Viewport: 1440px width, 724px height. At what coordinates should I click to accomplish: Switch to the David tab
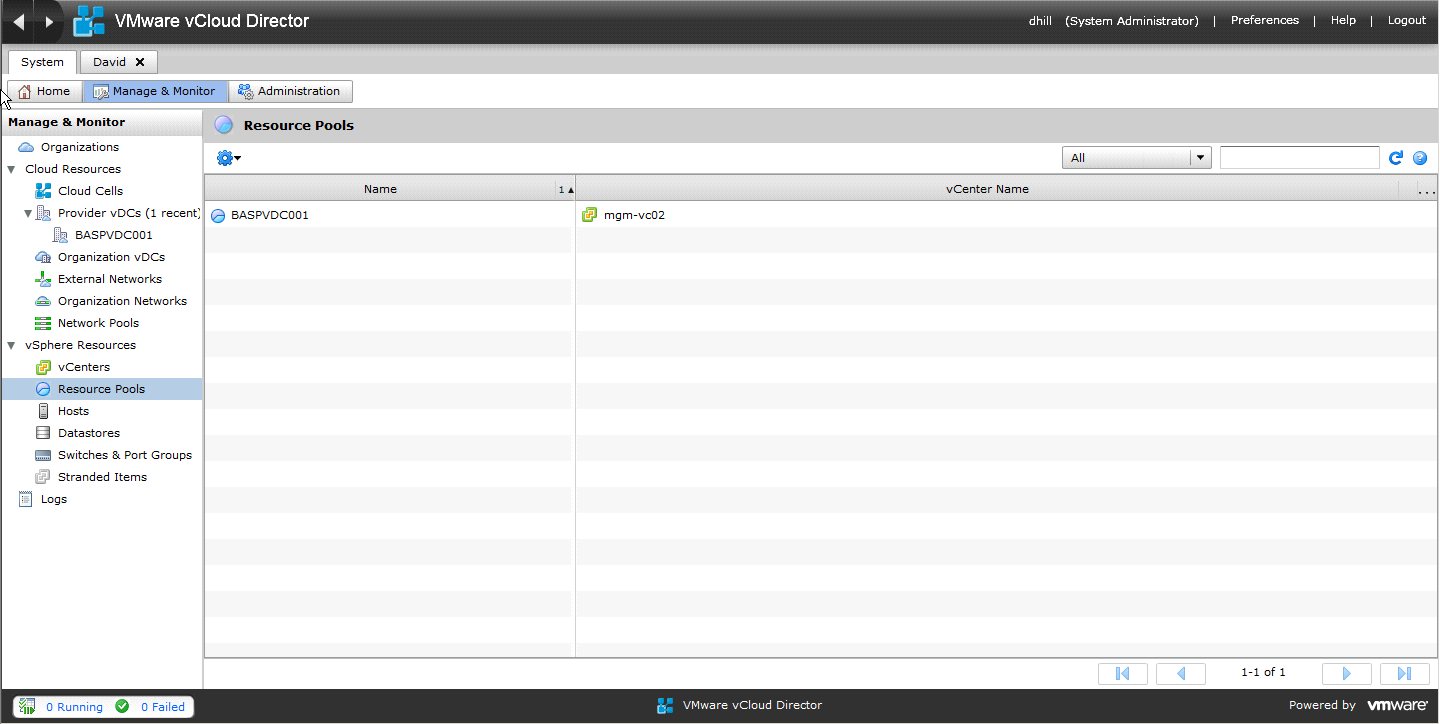tap(110, 62)
